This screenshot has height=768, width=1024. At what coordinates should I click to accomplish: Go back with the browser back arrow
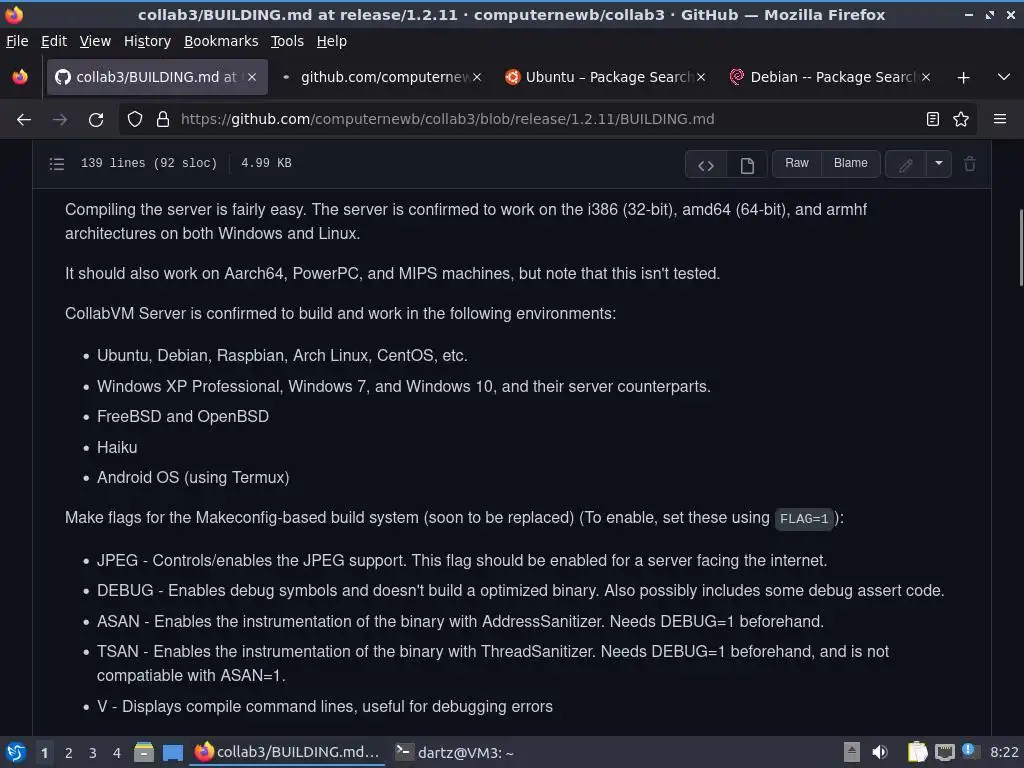24,120
